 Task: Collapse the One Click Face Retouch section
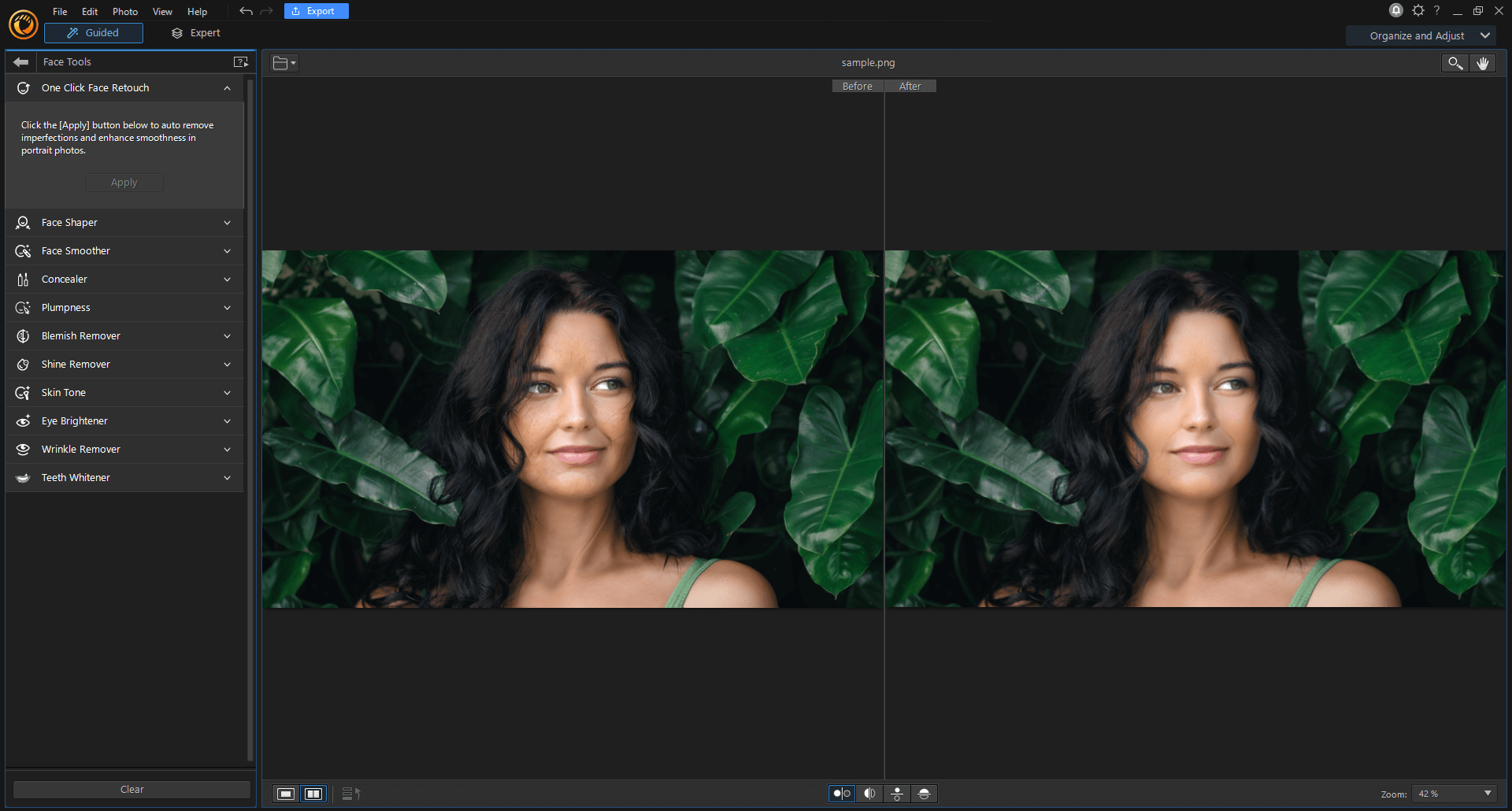point(227,87)
